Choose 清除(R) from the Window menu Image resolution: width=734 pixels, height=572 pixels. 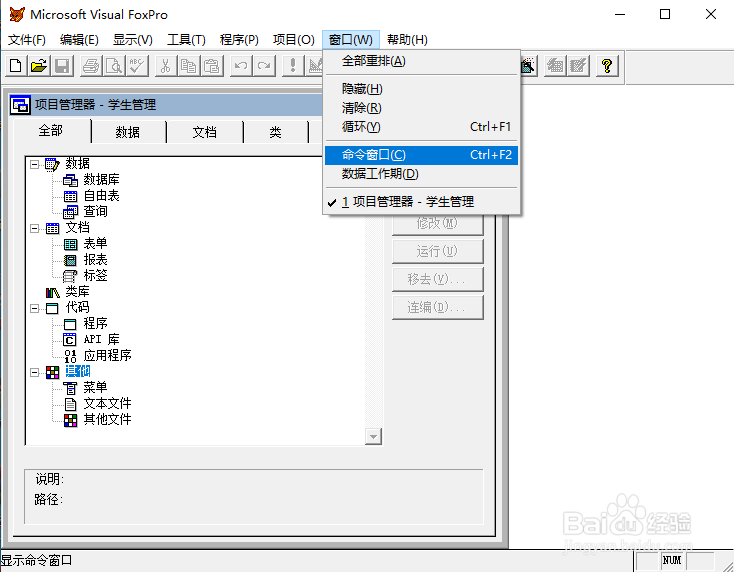[x=421, y=108]
